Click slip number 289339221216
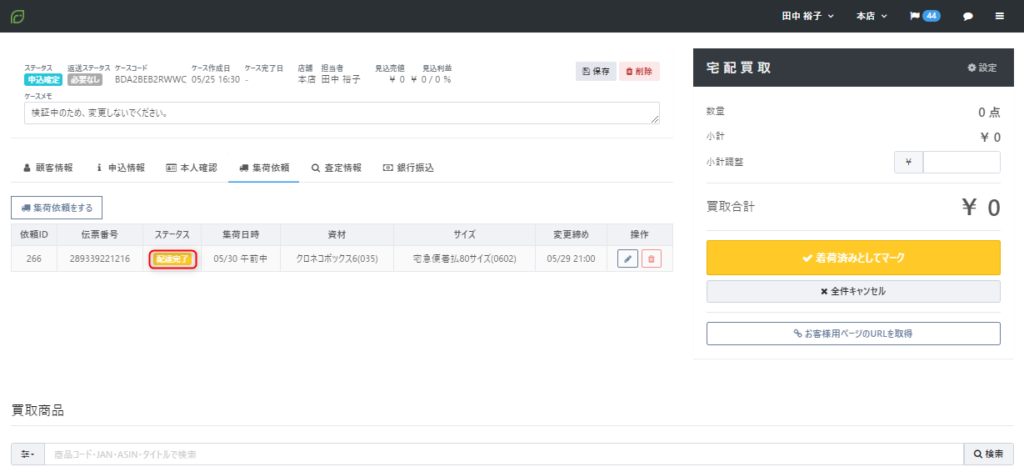The width and height of the screenshot is (1024, 472). [100, 259]
